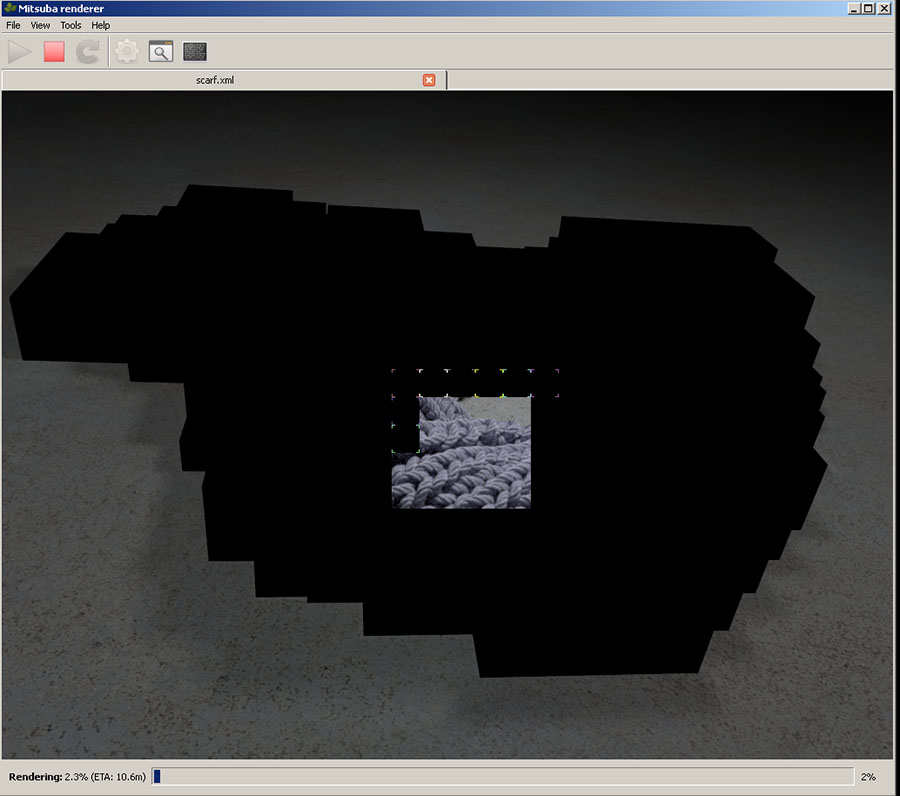Click the 2% progress label
This screenshot has height=796, width=900.
(x=868, y=776)
